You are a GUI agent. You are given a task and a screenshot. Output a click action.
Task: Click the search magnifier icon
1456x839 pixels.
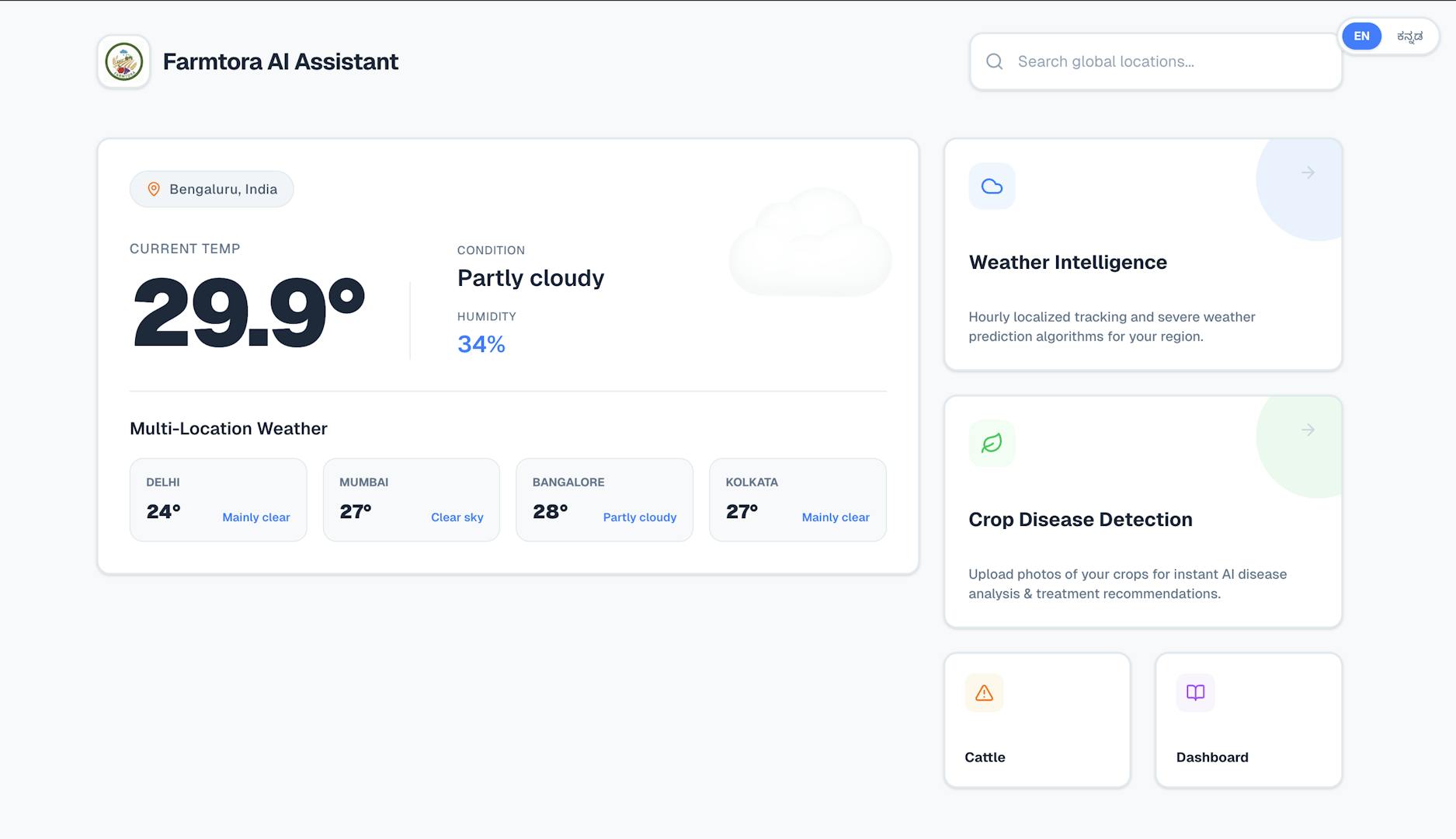[x=994, y=61]
